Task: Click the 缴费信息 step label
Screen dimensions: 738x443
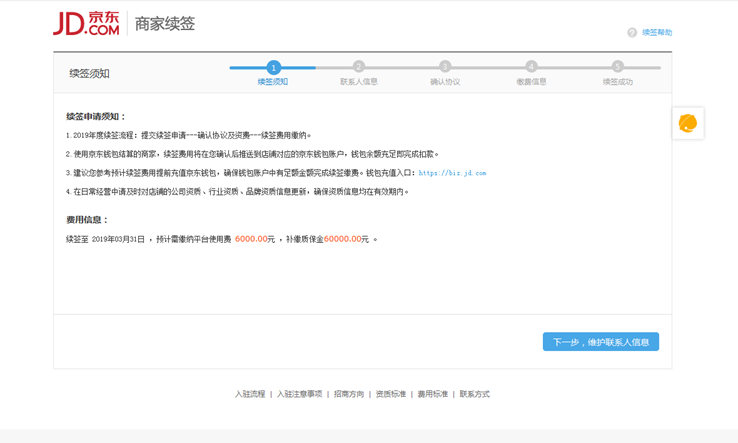Action: tap(531, 82)
